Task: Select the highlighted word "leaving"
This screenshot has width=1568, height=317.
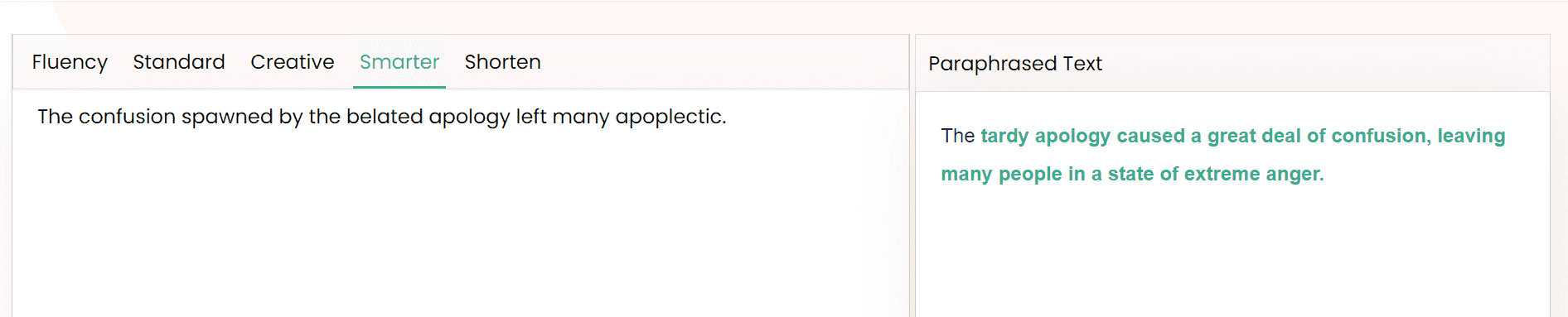Action: coord(1471,137)
